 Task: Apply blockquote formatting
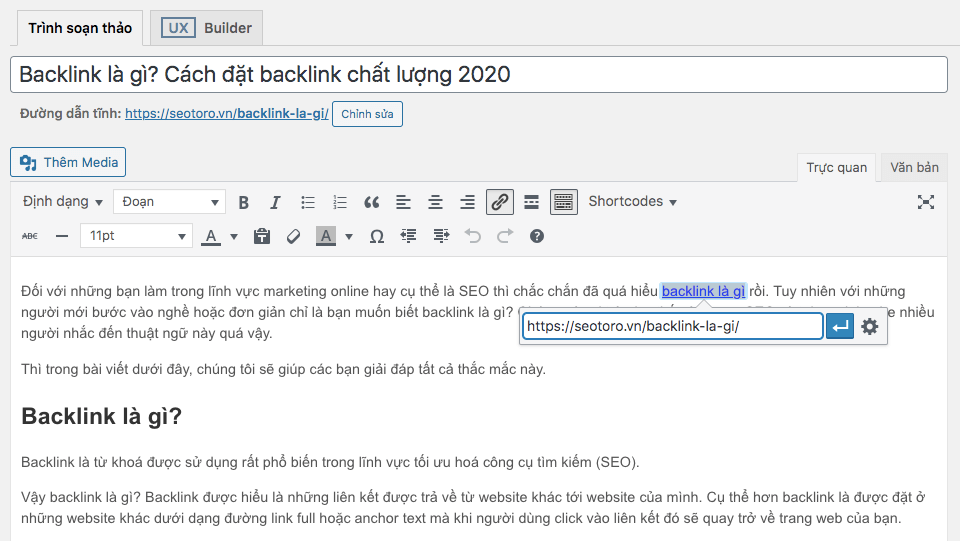371,202
